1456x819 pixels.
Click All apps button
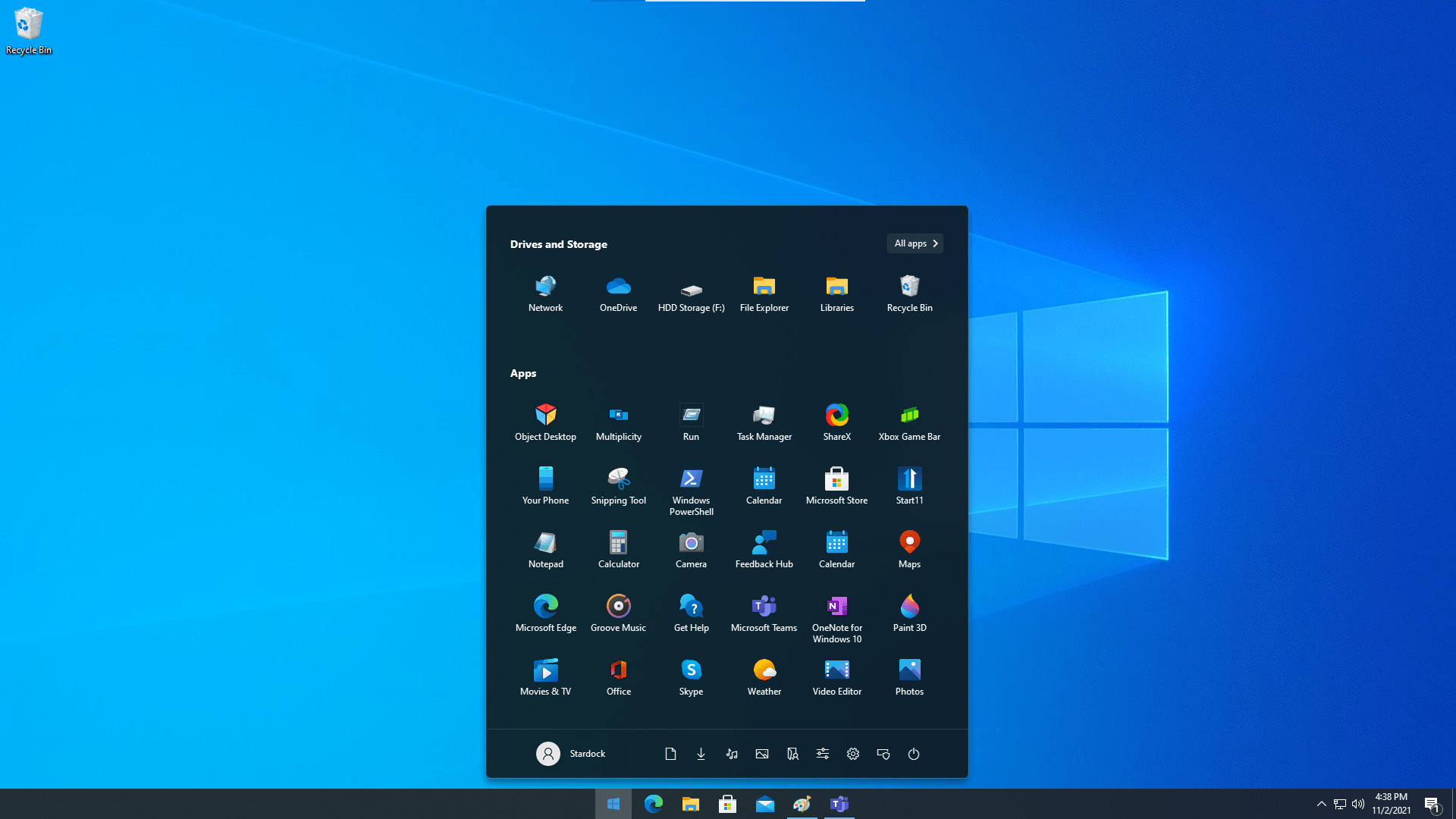point(914,243)
